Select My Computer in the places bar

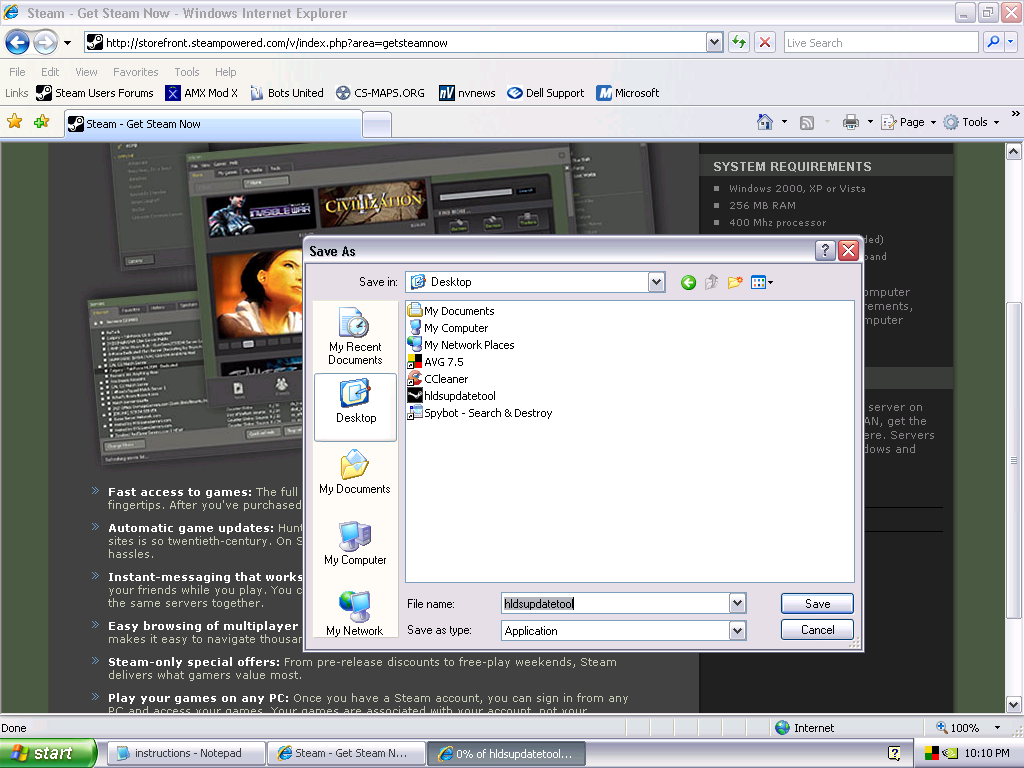(x=355, y=543)
